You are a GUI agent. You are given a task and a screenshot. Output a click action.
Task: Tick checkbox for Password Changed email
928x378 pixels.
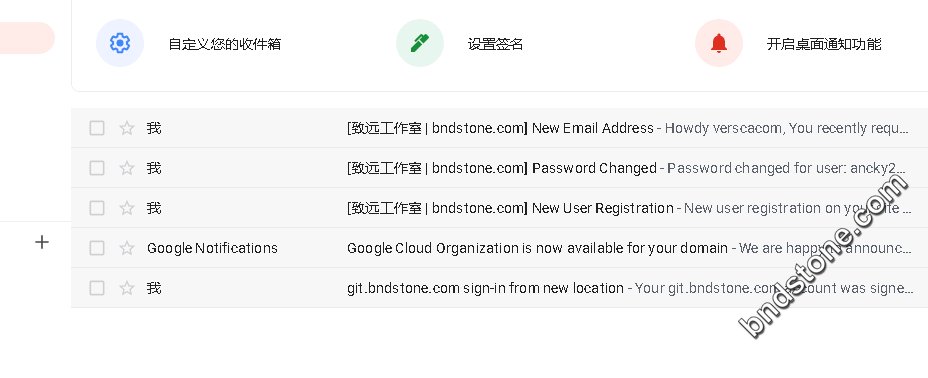pyautogui.click(x=97, y=168)
